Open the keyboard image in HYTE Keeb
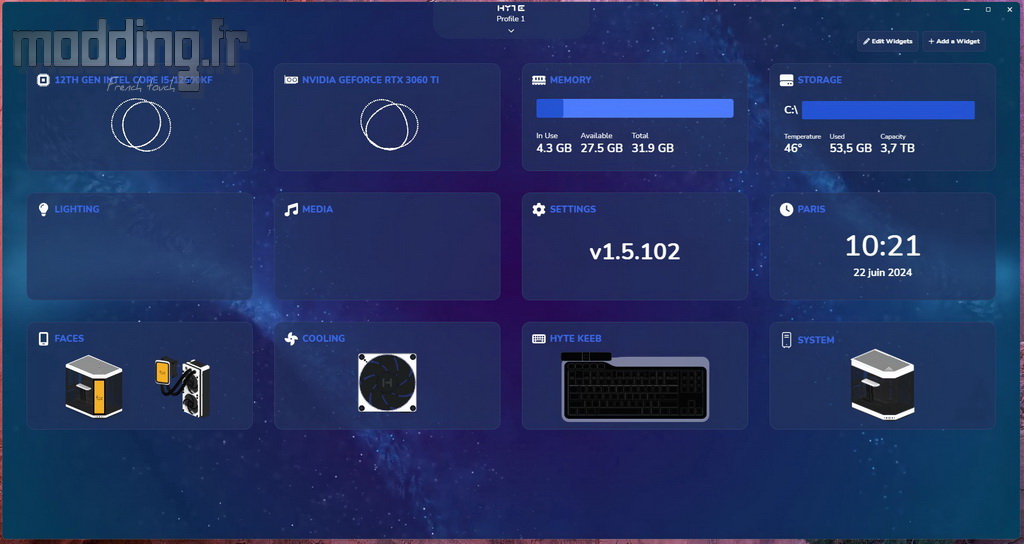This screenshot has width=1024, height=544. coord(635,387)
